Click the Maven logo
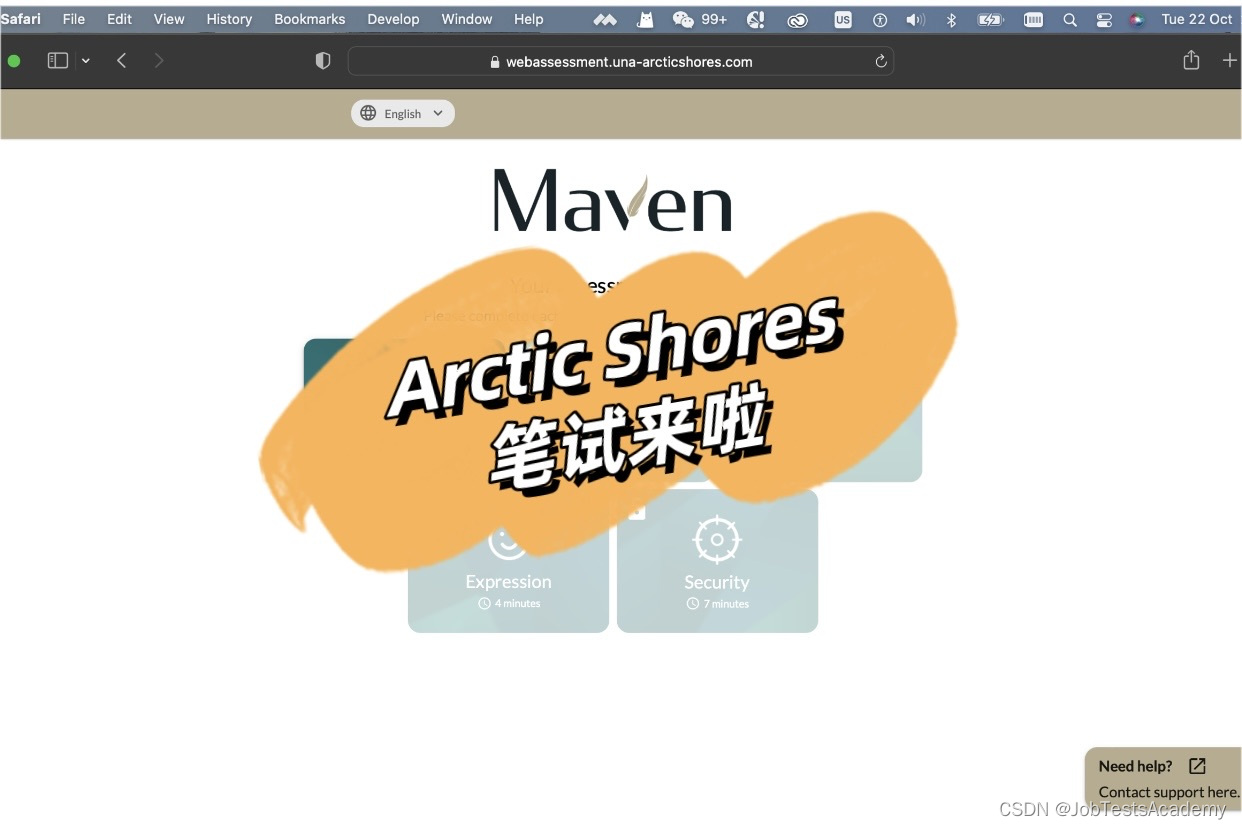1242x829 pixels. point(612,200)
